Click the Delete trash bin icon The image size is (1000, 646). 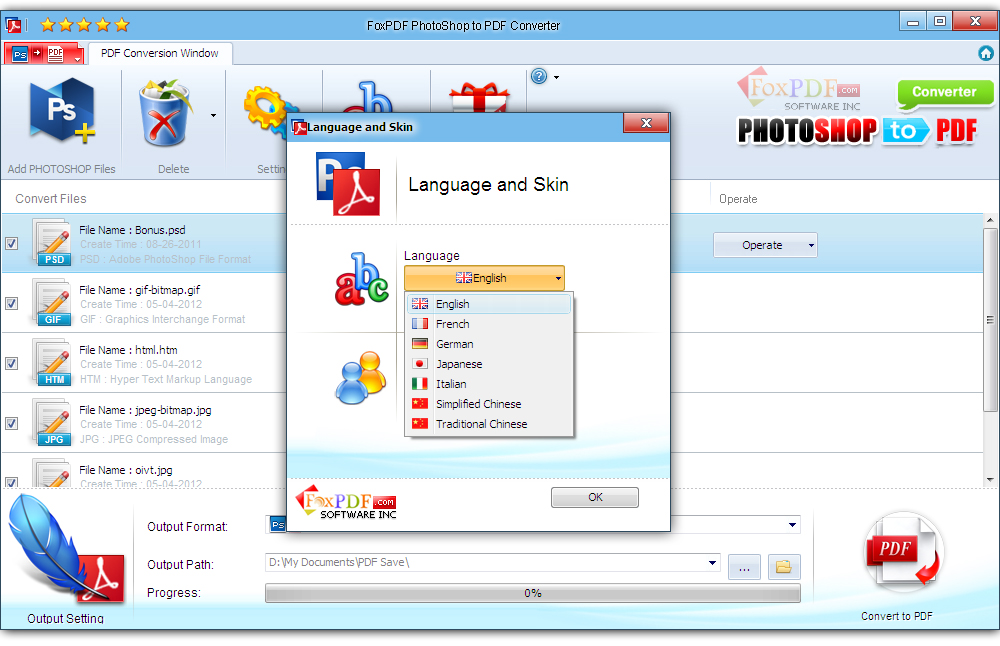pyautogui.click(x=165, y=113)
